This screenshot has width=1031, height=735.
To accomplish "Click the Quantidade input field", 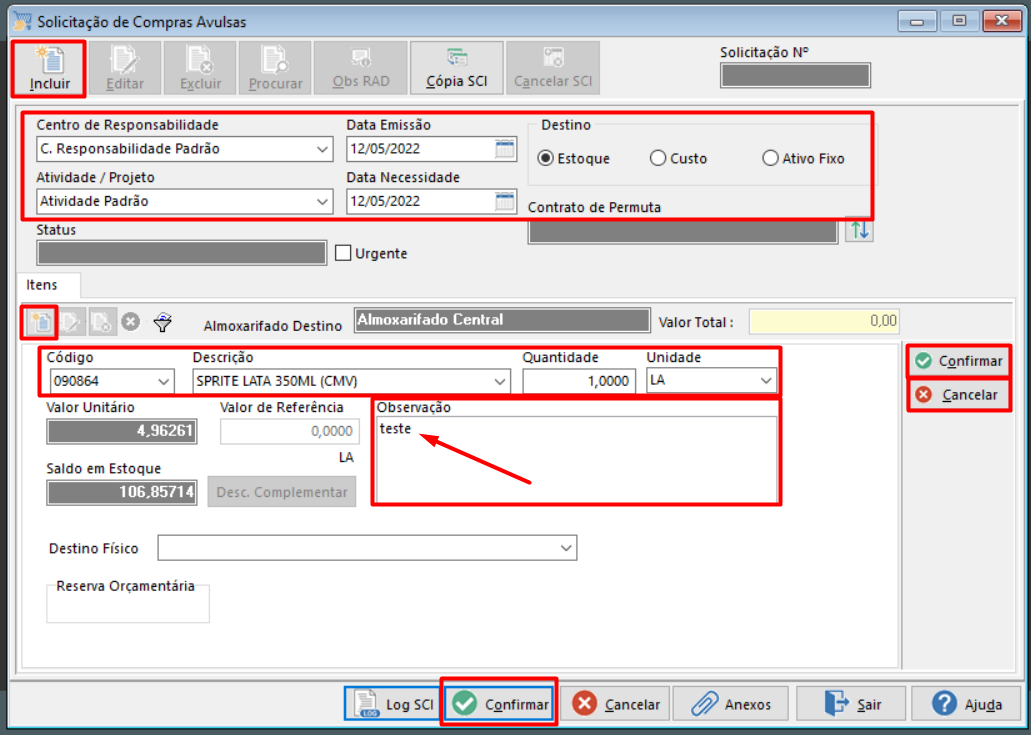I will [x=579, y=381].
